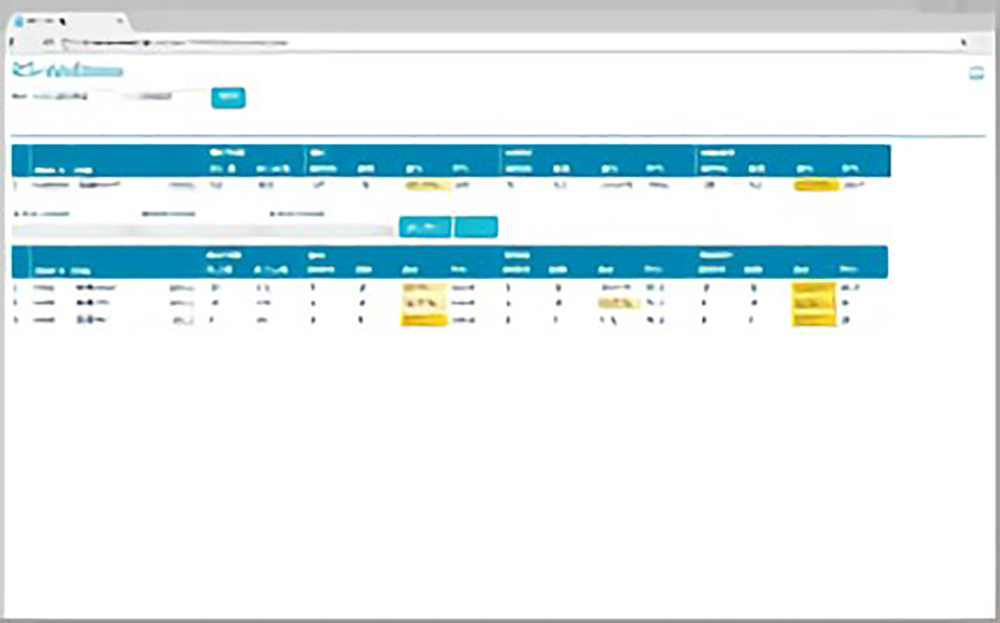Viewport: 1000px width, 623px height.
Task: Select the middle radio option above the grey bar
Action: 145,214
